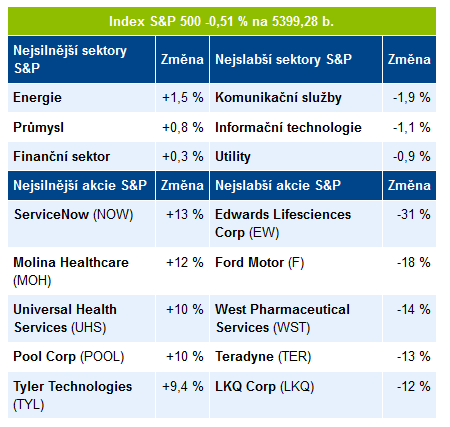Select the Energie sector cell
This screenshot has width=450, height=427.
click(82, 98)
